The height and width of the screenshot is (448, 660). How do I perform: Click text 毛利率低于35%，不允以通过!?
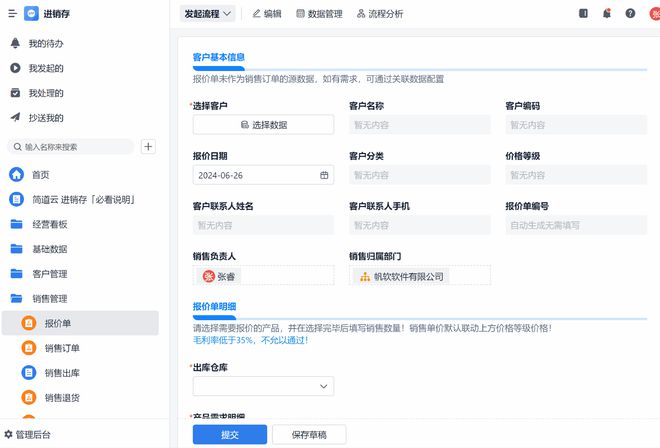(250, 340)
